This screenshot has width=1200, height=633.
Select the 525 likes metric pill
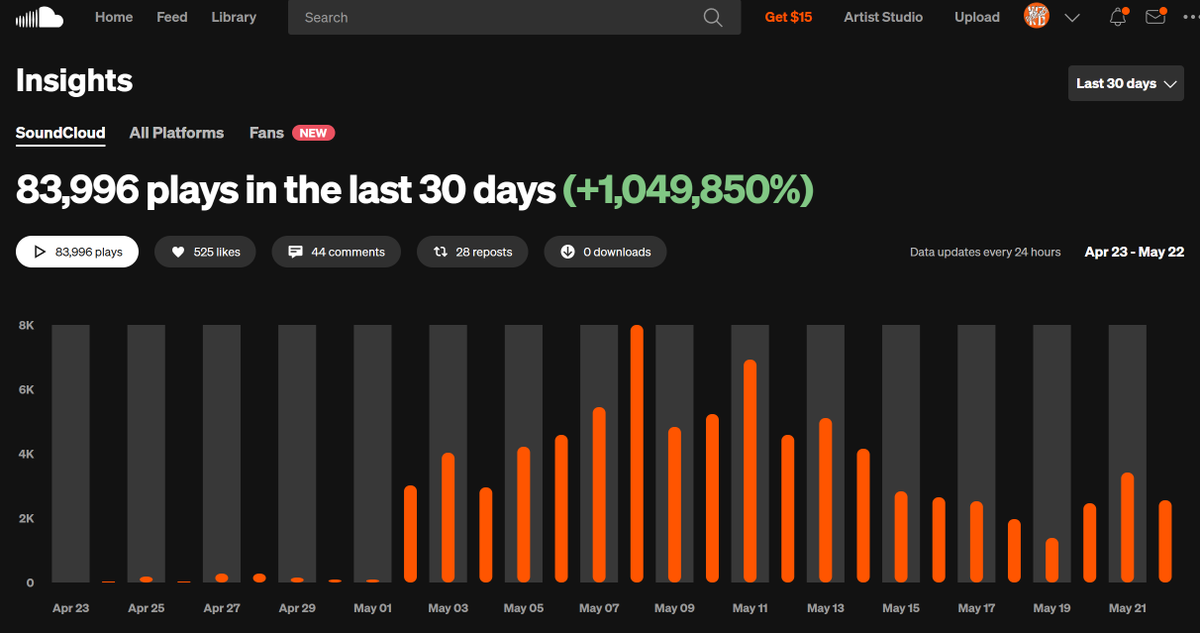205,252
